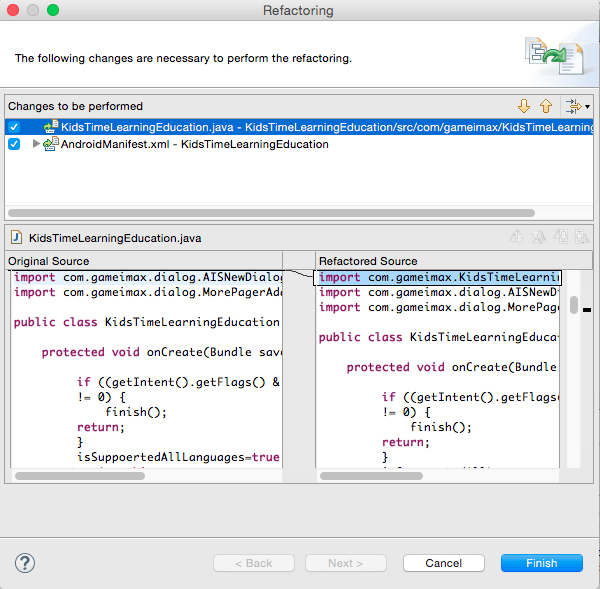Select the AndroidManifest.xml change row
The height and width of the screenshot is (589, 600).
tap(299, 144)
